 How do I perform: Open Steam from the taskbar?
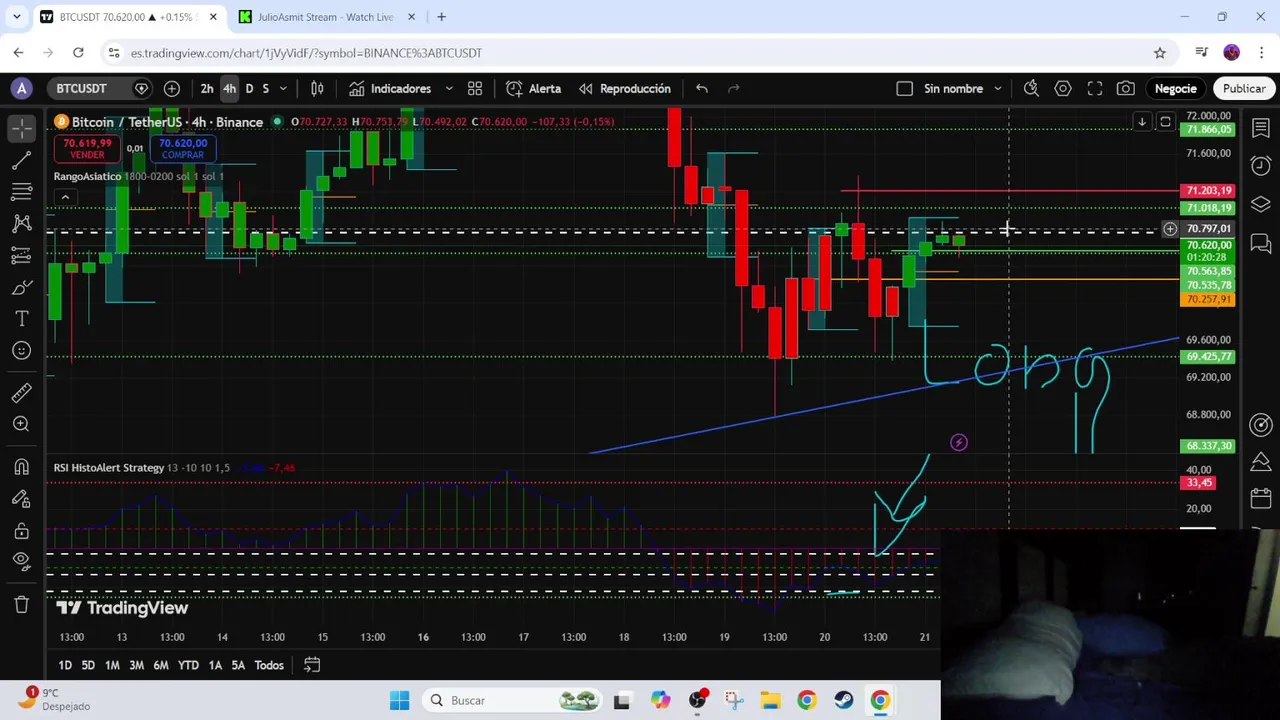tap(843, 700)
